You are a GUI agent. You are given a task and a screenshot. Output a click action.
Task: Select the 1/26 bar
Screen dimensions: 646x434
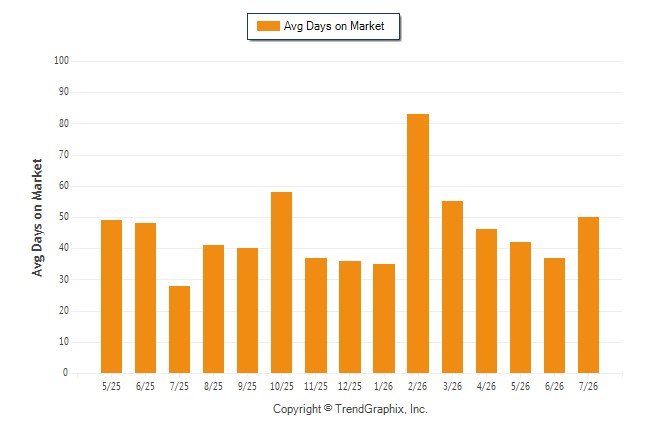pos(384,319)
